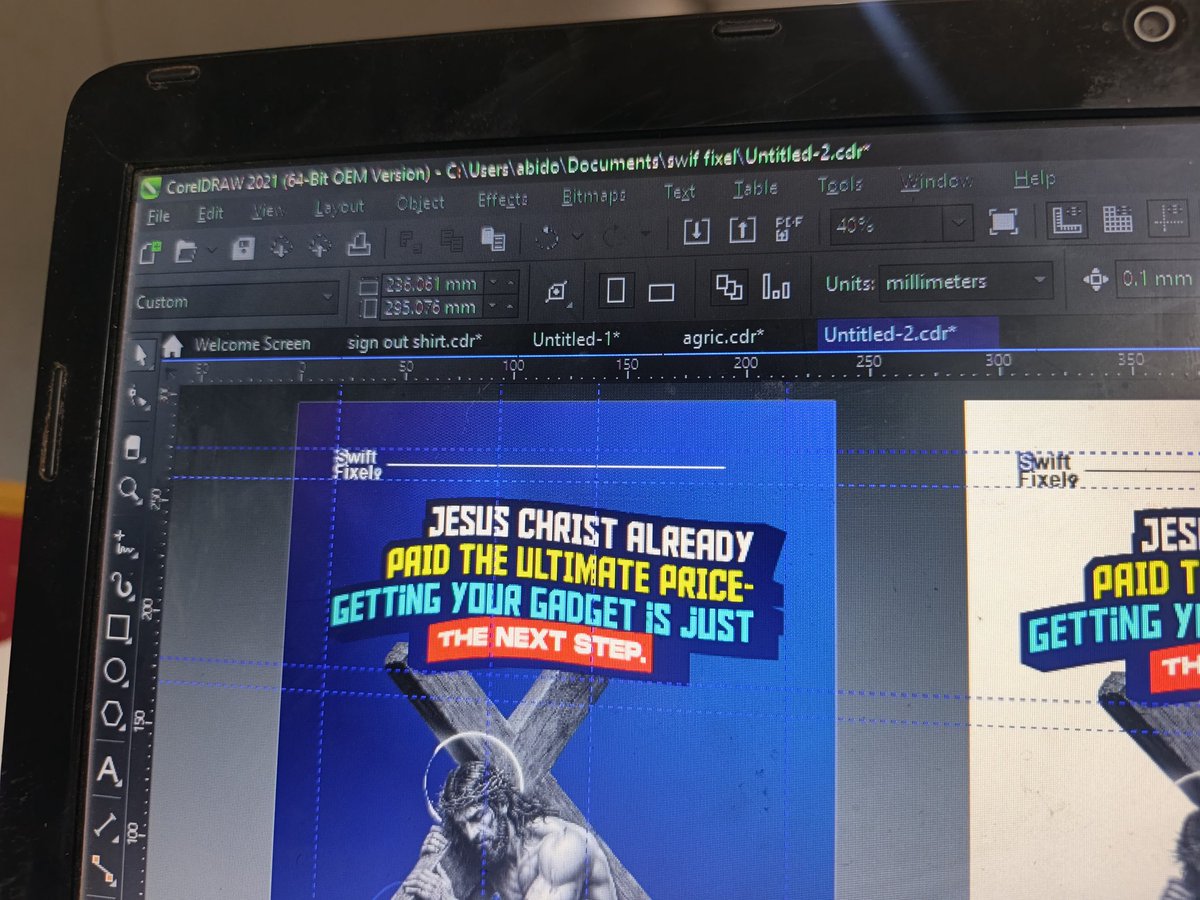Click the Full-screen preview icon
The image size is (1200, 900).
point(1003,222)
